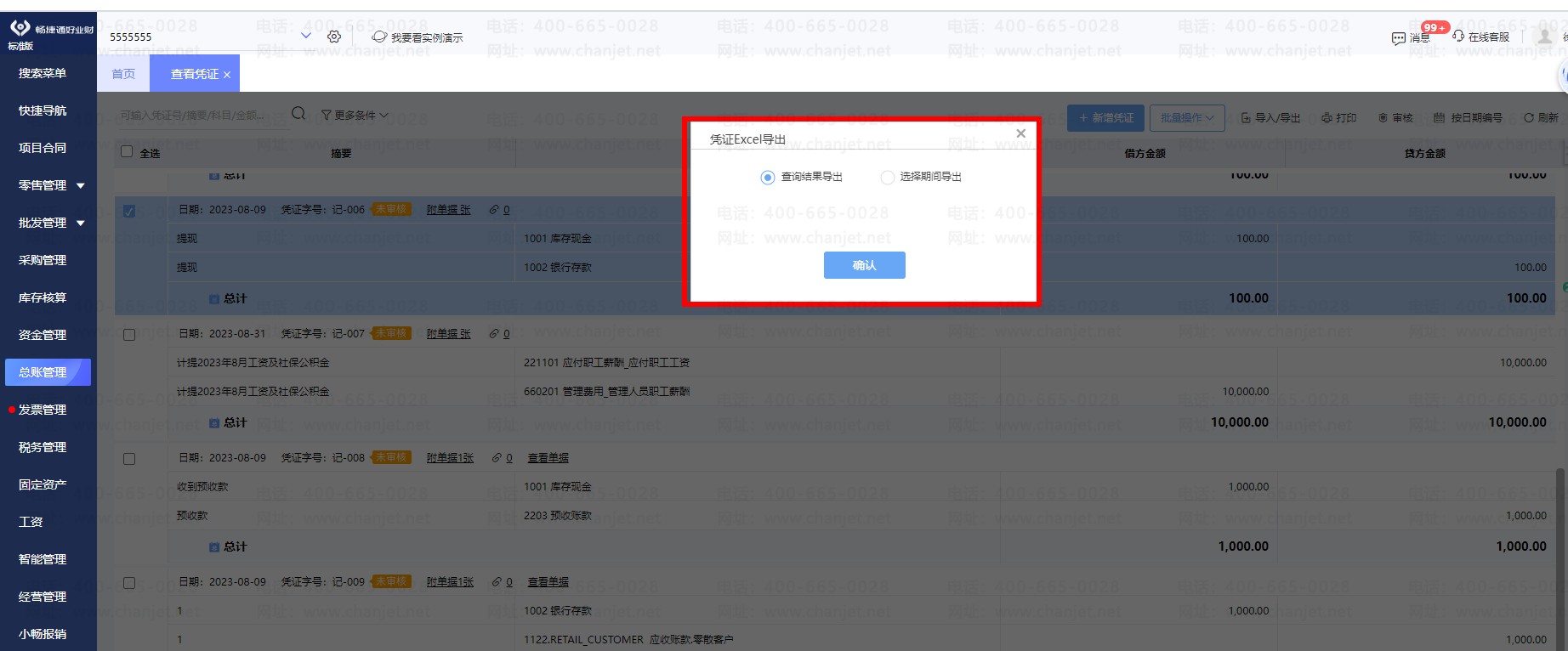Open 资金管理 in the sidebar
1568x651 pixels.
click(43, 335)
